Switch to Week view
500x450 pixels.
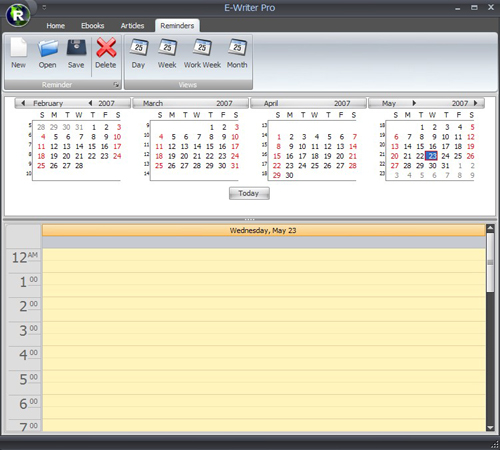(167, 53)
